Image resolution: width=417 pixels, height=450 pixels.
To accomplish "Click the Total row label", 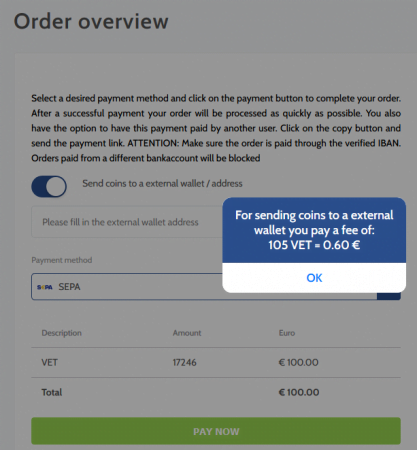I will click(x=52, y=392).
